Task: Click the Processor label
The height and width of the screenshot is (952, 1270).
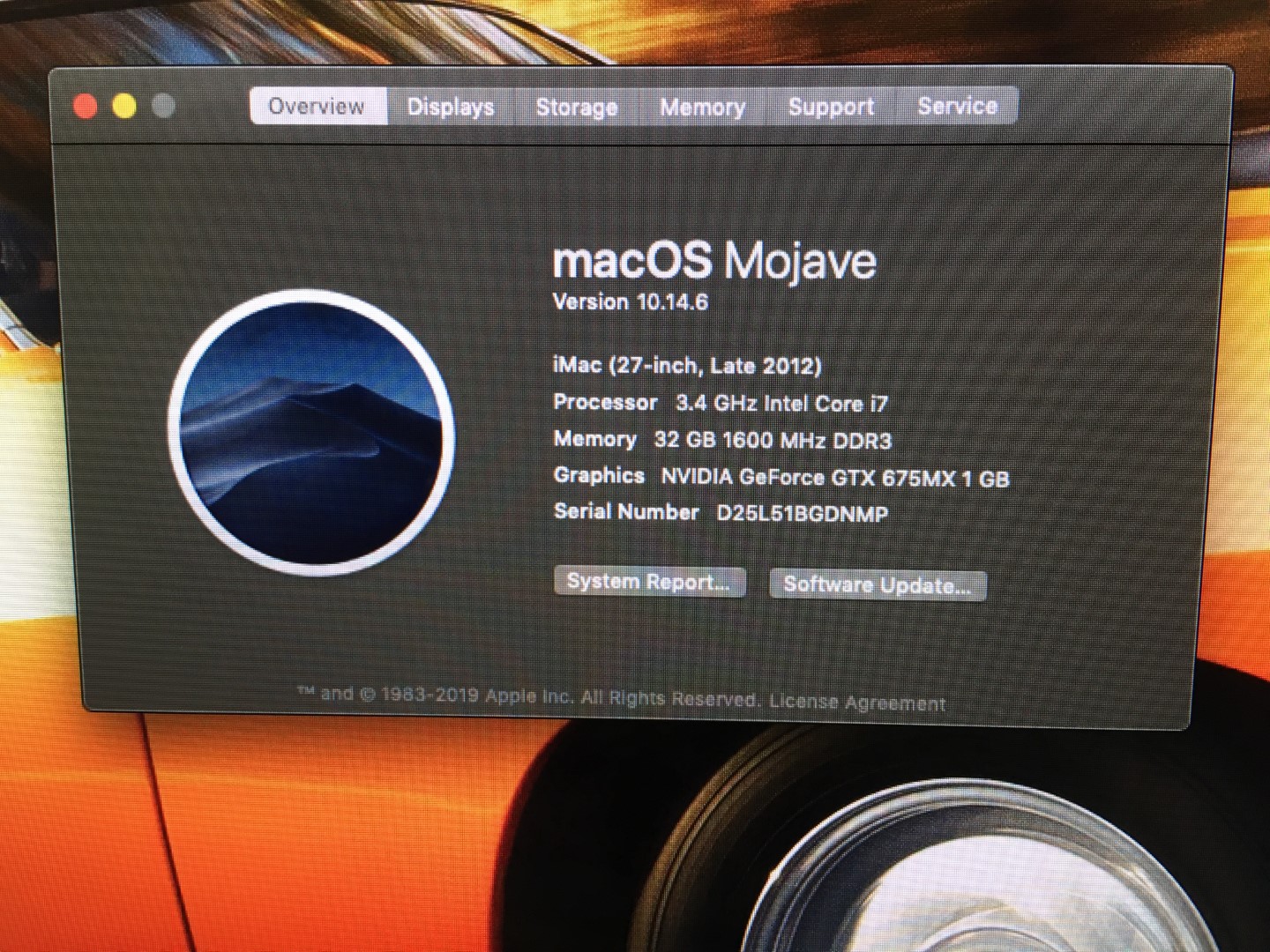Action: click(x=605, y=403)
